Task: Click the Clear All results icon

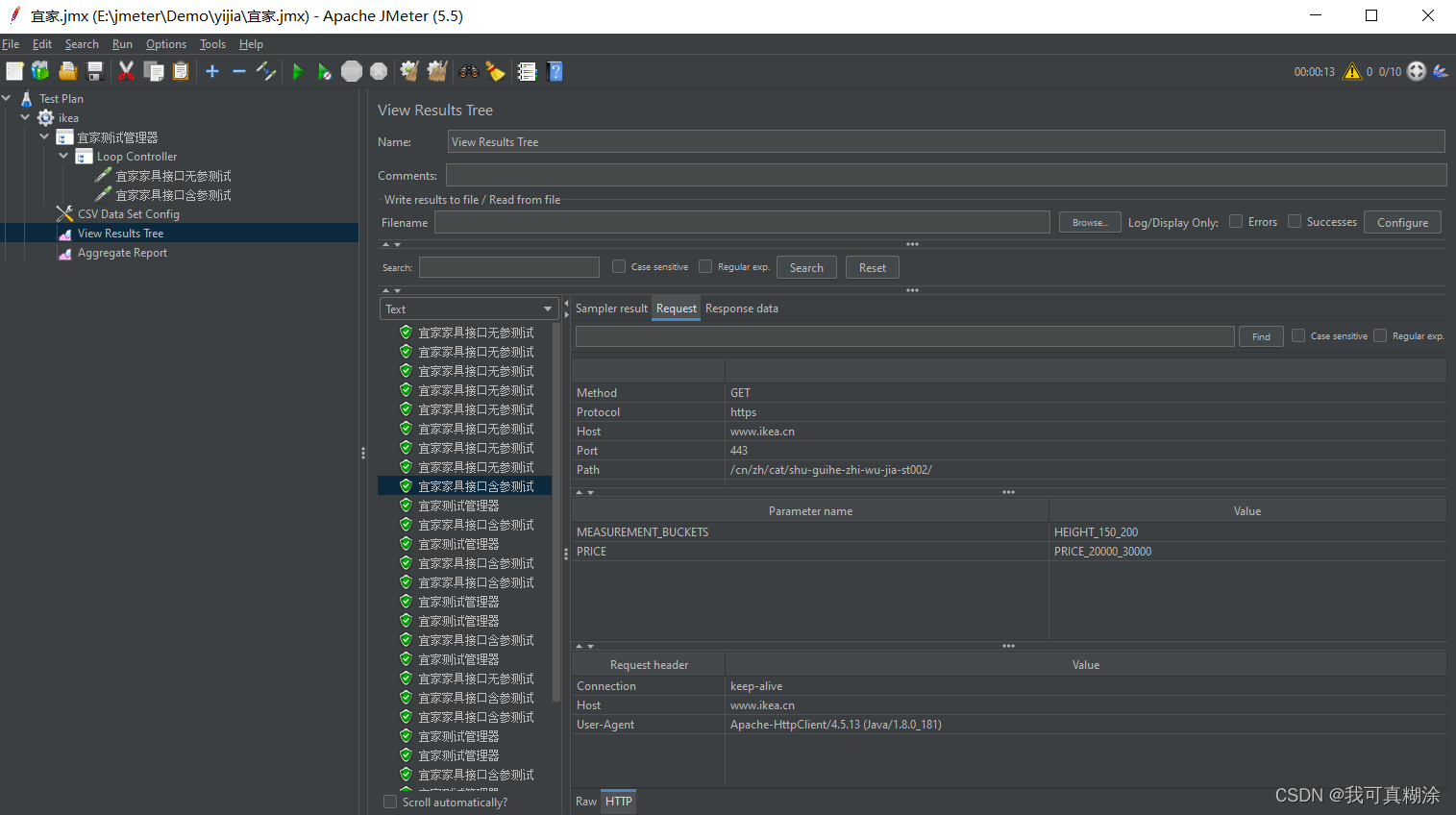Action: (x=437, y=71)
